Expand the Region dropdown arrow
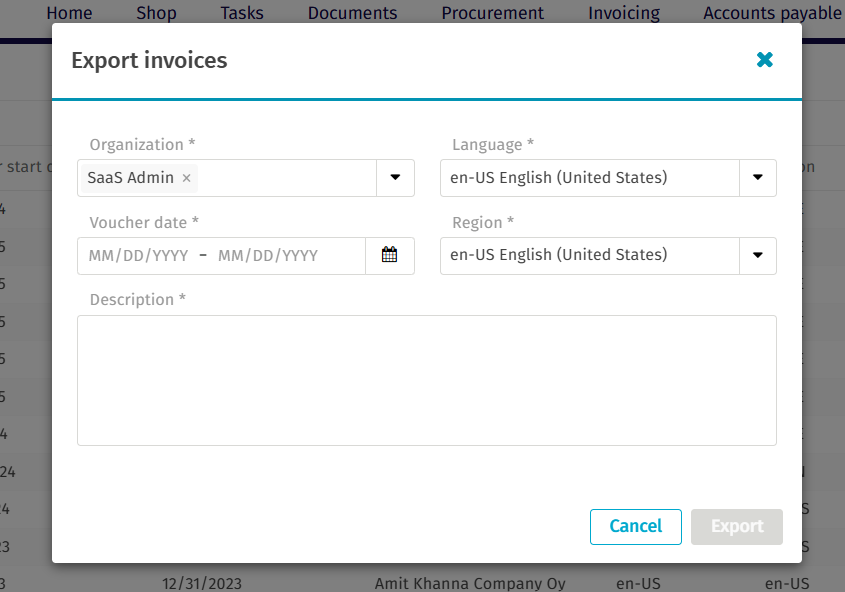845x592 pixels. click(x=757, y=255)
